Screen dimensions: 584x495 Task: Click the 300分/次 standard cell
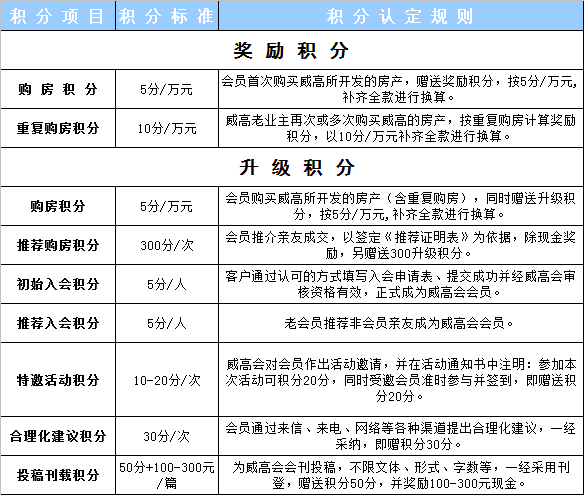[x=167, y=245]
